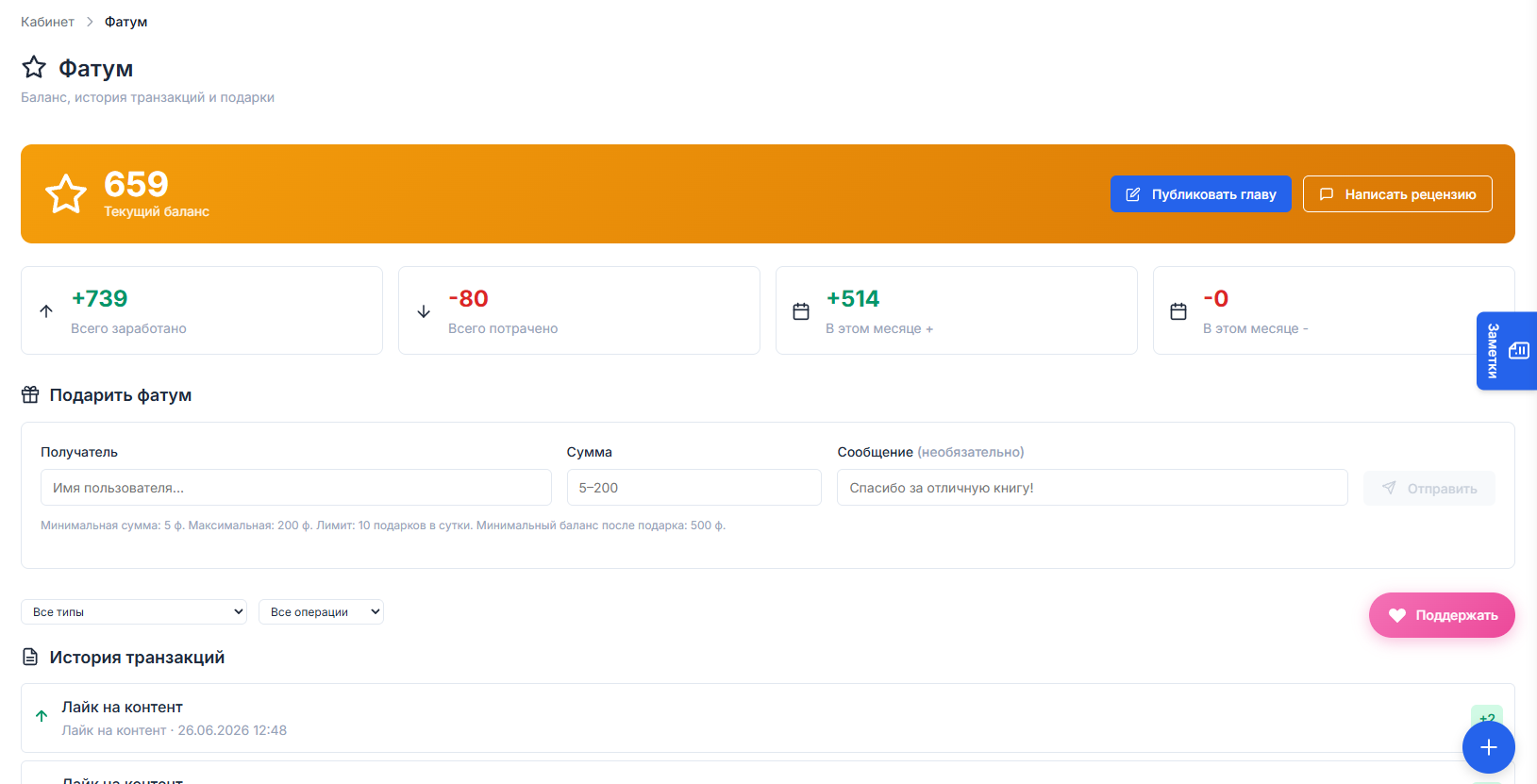This screenshot has height=784, width=1537.
Task: Click the breadcrumb chevron after Кабинет
Action: click(90, 22)
